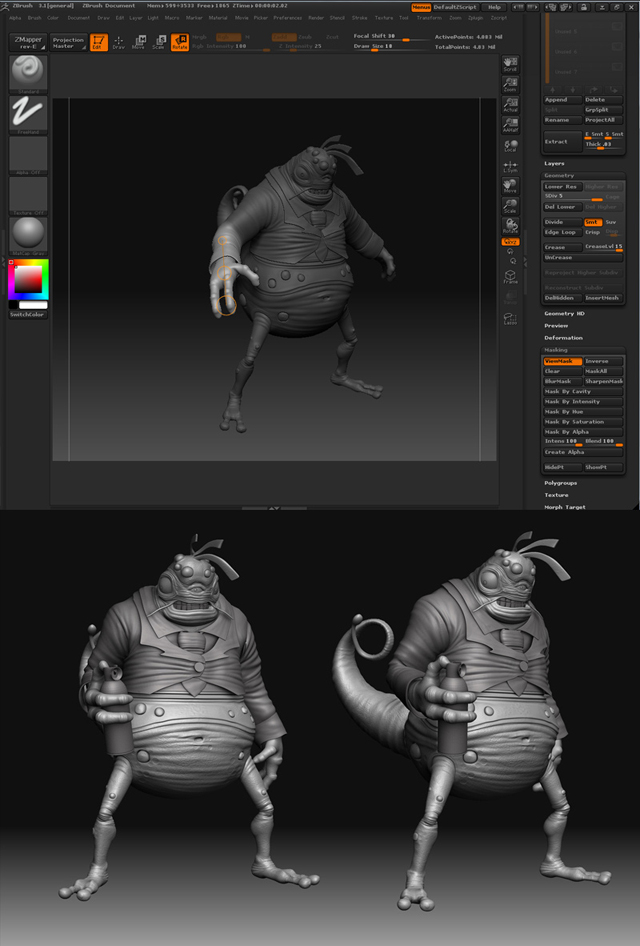Expand the Deformation subpalette
The height and width of the screenshot is (946, 640).
point(563,338)
